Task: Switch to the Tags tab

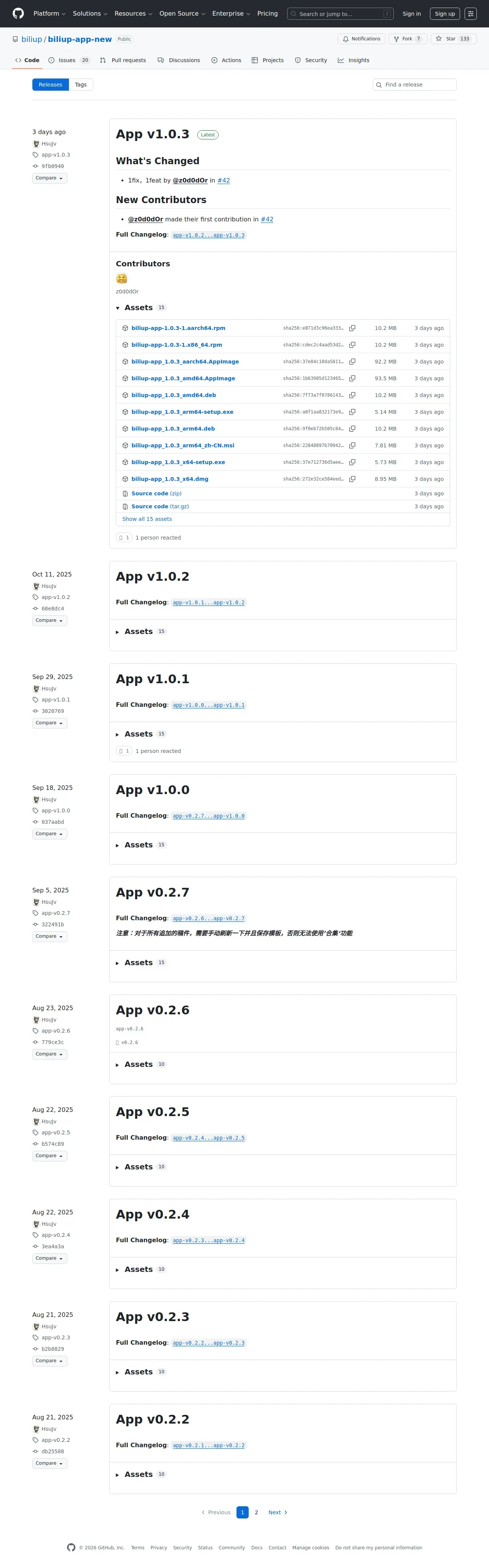Action: [x=81, y=85]
